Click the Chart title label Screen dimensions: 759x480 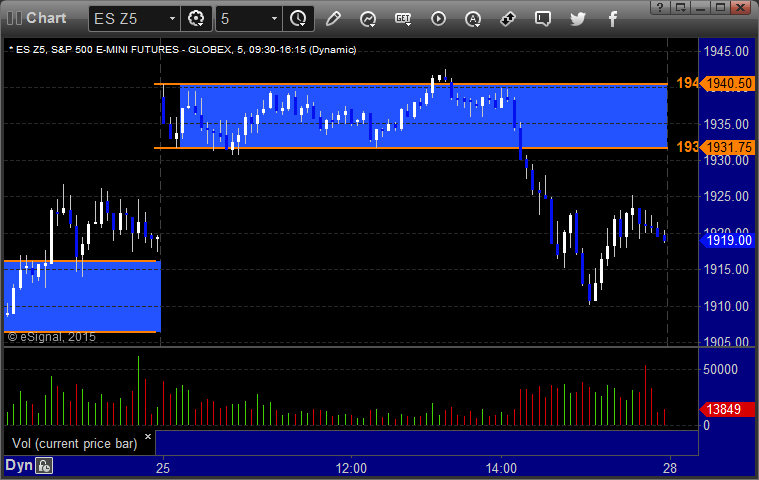[46, 18]
